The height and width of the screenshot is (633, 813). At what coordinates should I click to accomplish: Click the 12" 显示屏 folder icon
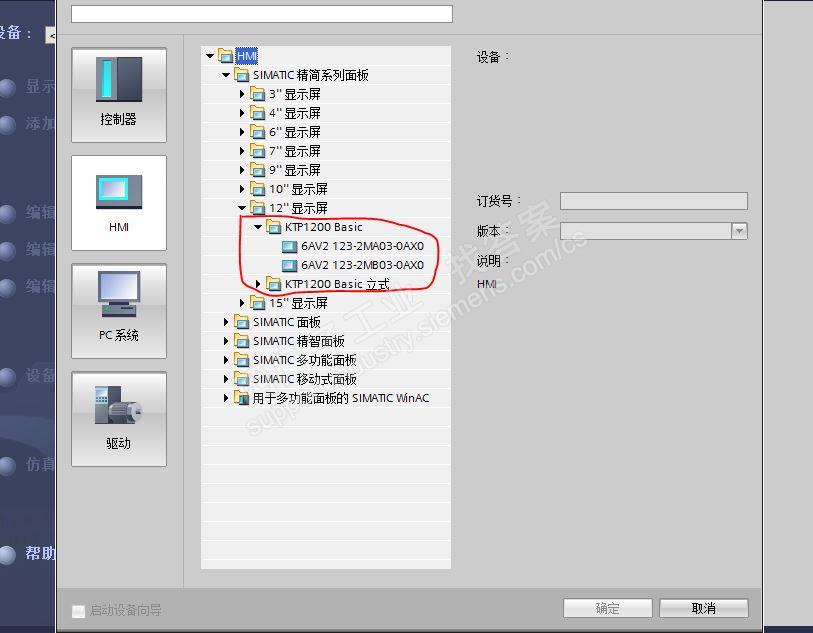coord(258,208)
